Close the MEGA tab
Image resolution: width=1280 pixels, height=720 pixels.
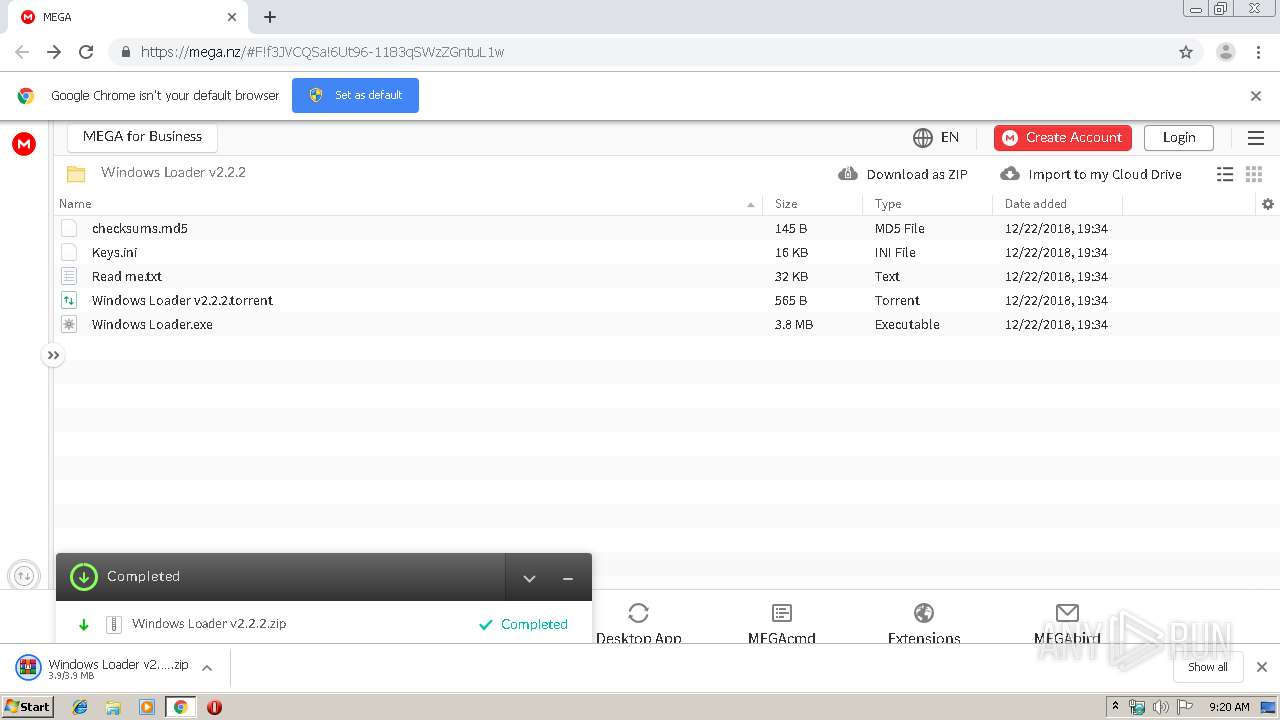(x=232, y=17)
